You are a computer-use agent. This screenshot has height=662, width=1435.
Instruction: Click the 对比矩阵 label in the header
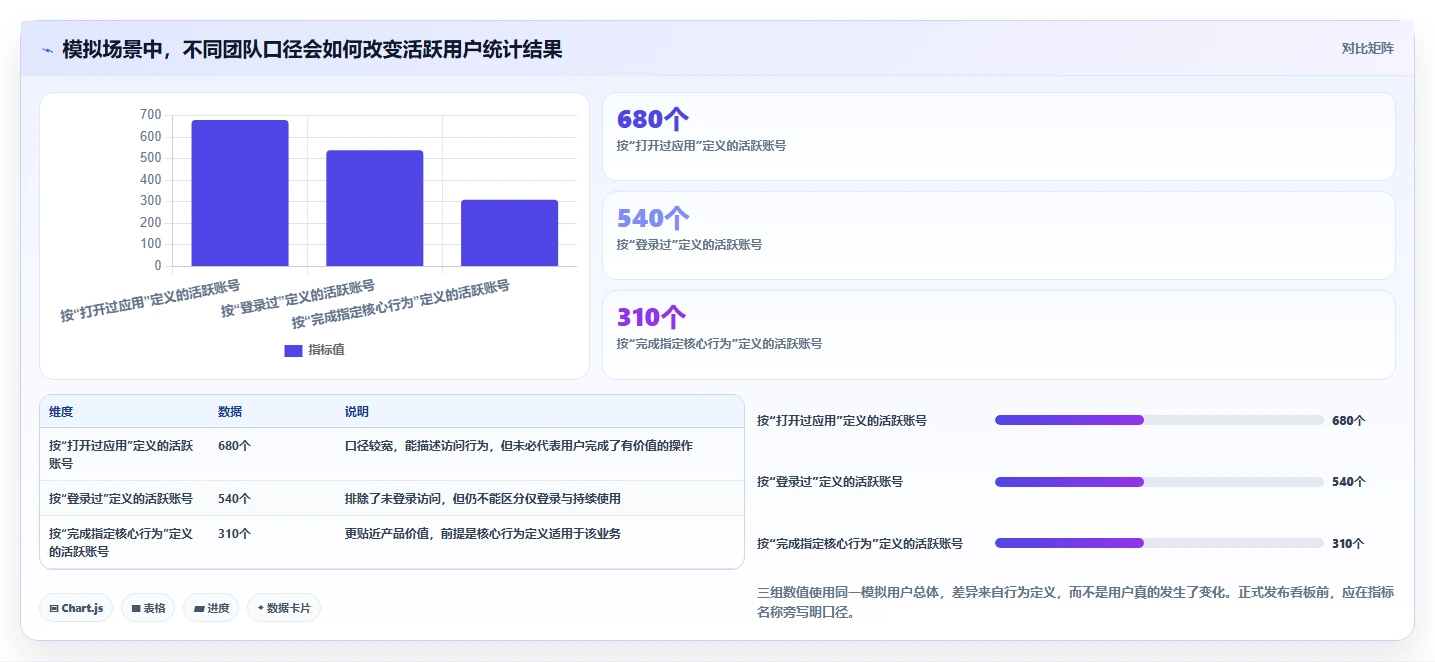(x=1367, y=48)
